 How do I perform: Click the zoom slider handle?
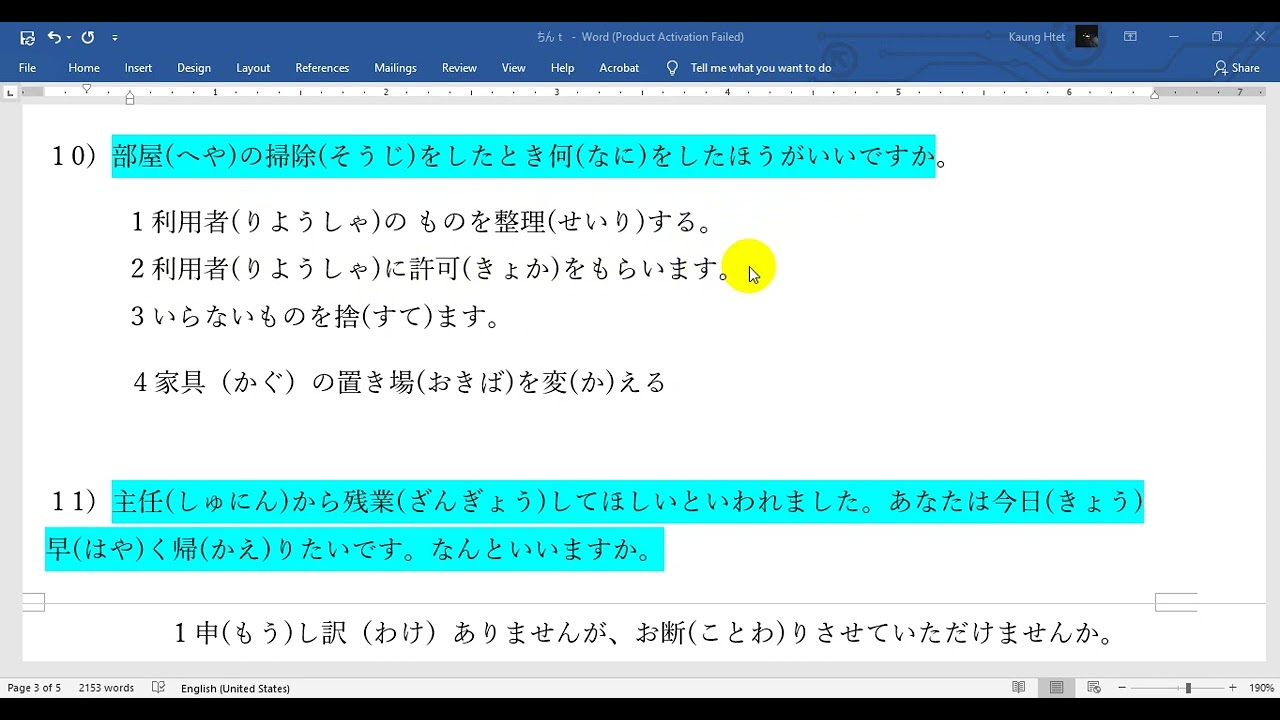[x=1188, y=688]
